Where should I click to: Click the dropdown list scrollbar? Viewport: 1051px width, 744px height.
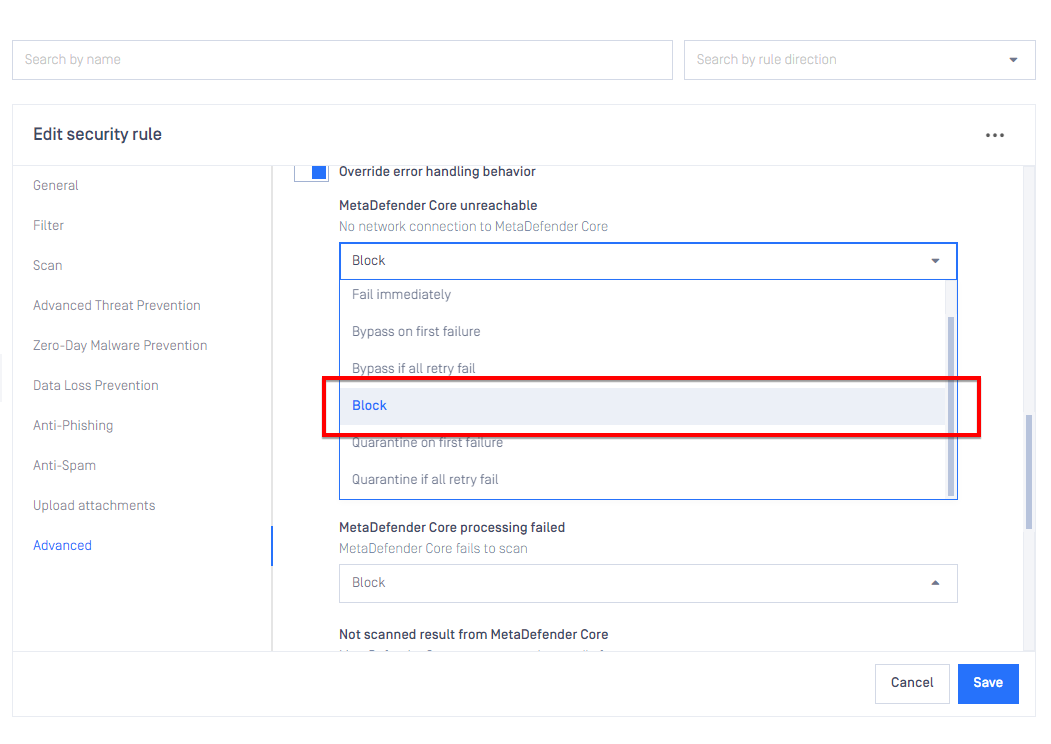(950, 406)
